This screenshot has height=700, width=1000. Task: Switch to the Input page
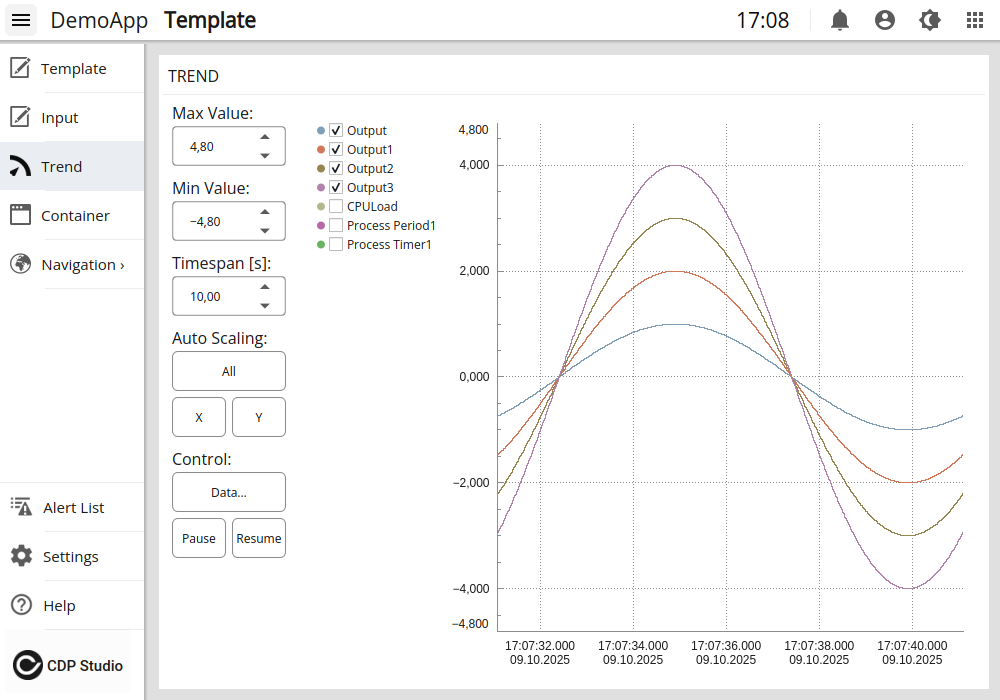[x=59, y=118]
